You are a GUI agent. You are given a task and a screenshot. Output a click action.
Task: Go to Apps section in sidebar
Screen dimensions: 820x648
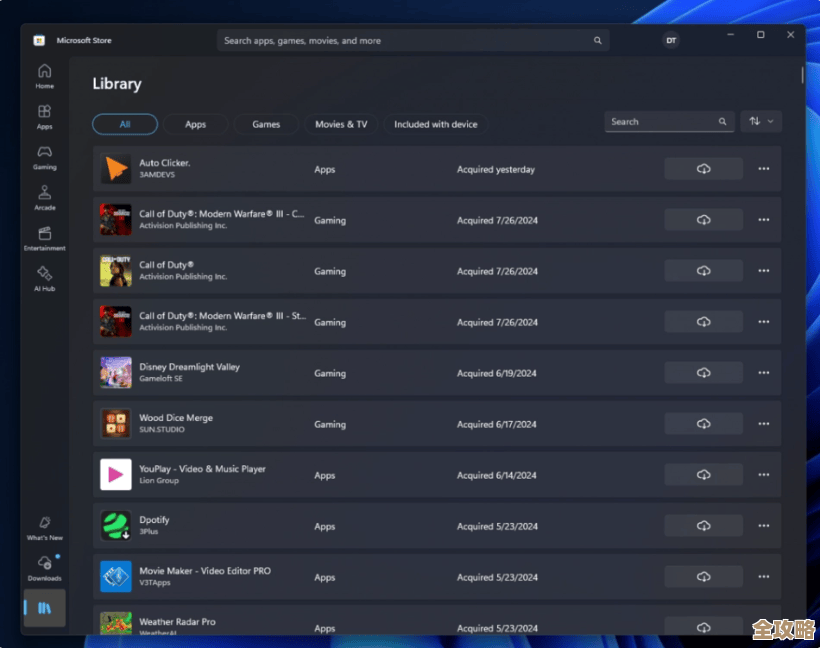click(x=45, y=116)
